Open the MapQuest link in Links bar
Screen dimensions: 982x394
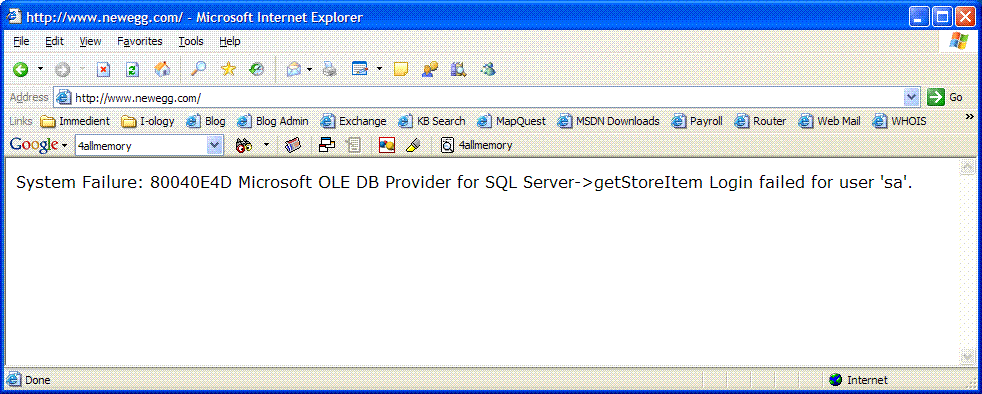click(512, 122)
